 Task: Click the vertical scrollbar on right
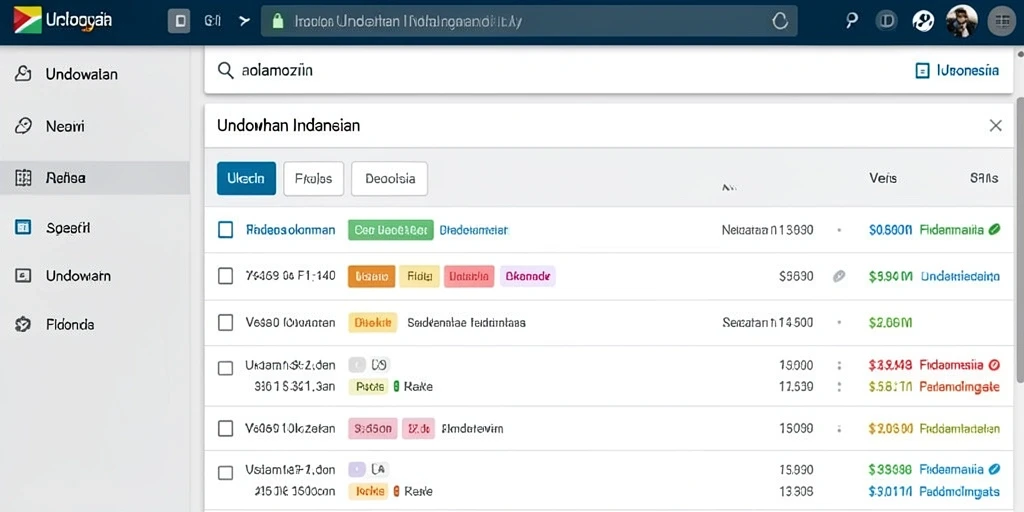tap(1020, 242)
